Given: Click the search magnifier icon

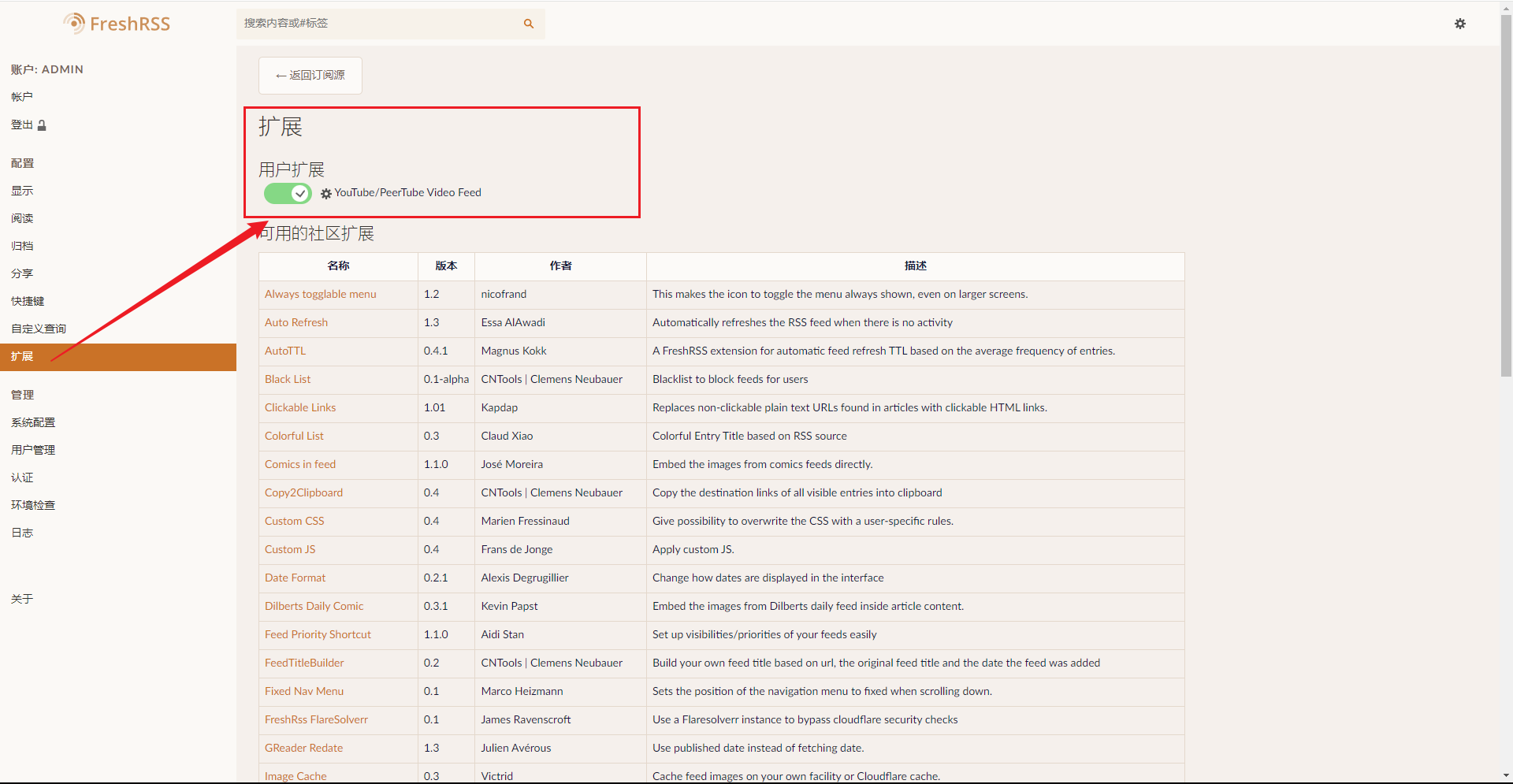Looking at the screenshot, I should click(x=529, y=24).
